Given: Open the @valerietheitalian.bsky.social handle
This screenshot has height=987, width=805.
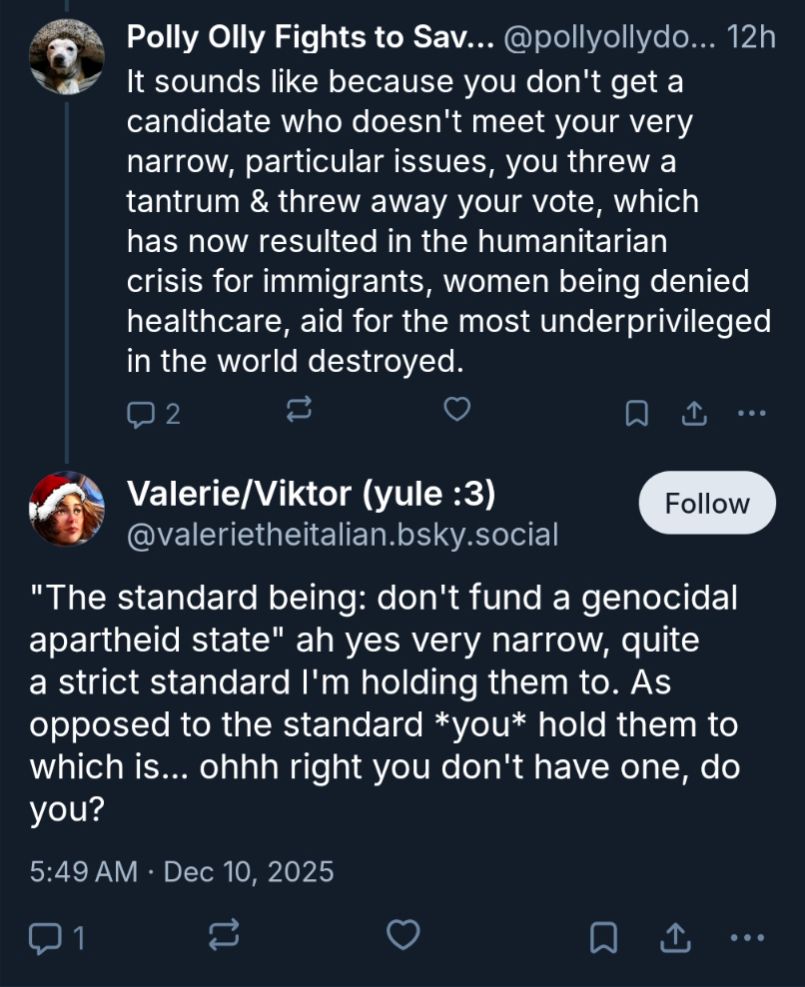Looking at the screenshot, I should tap(342, 535).
